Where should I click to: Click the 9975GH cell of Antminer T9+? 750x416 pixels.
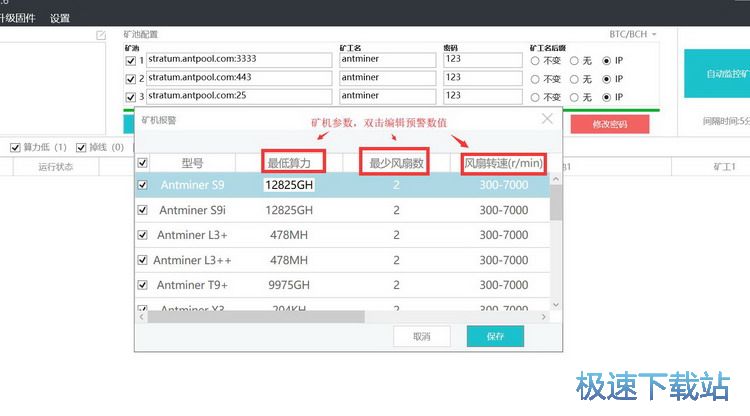click(289, 285)
